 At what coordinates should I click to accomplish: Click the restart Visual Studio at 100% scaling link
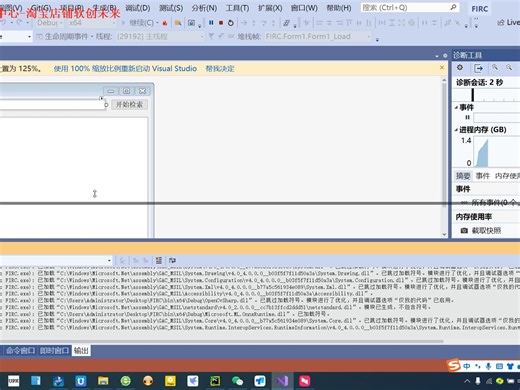125,68
